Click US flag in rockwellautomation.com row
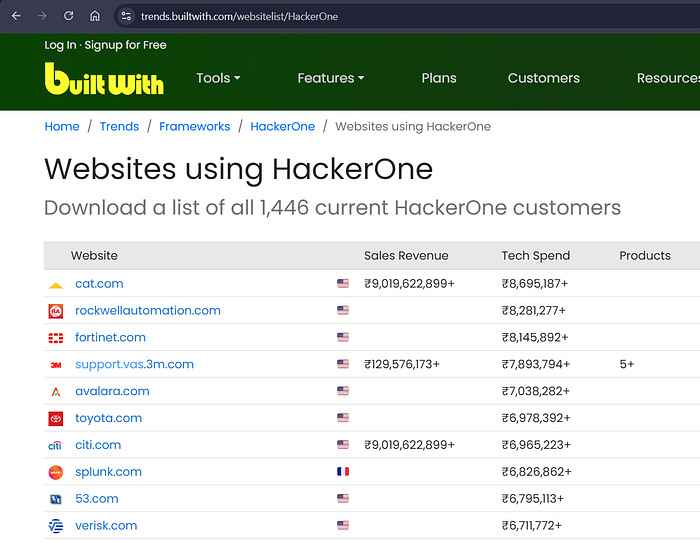 [343, 310]
